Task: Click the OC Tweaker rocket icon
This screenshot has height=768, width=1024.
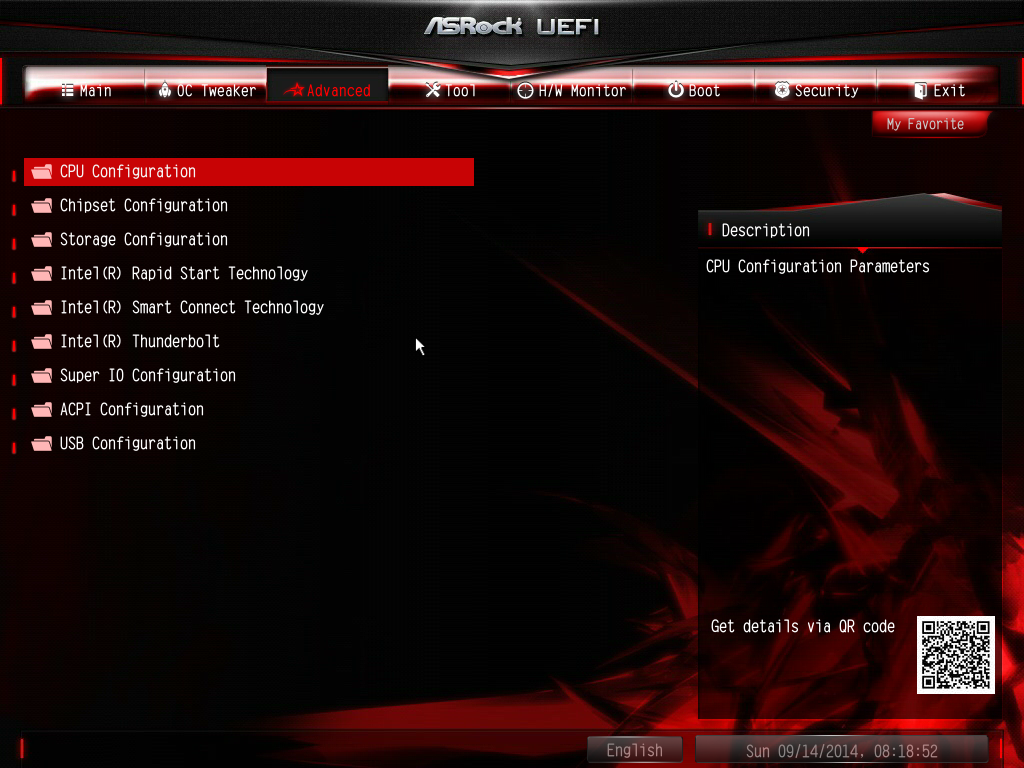Action: (x=165, y=90)
